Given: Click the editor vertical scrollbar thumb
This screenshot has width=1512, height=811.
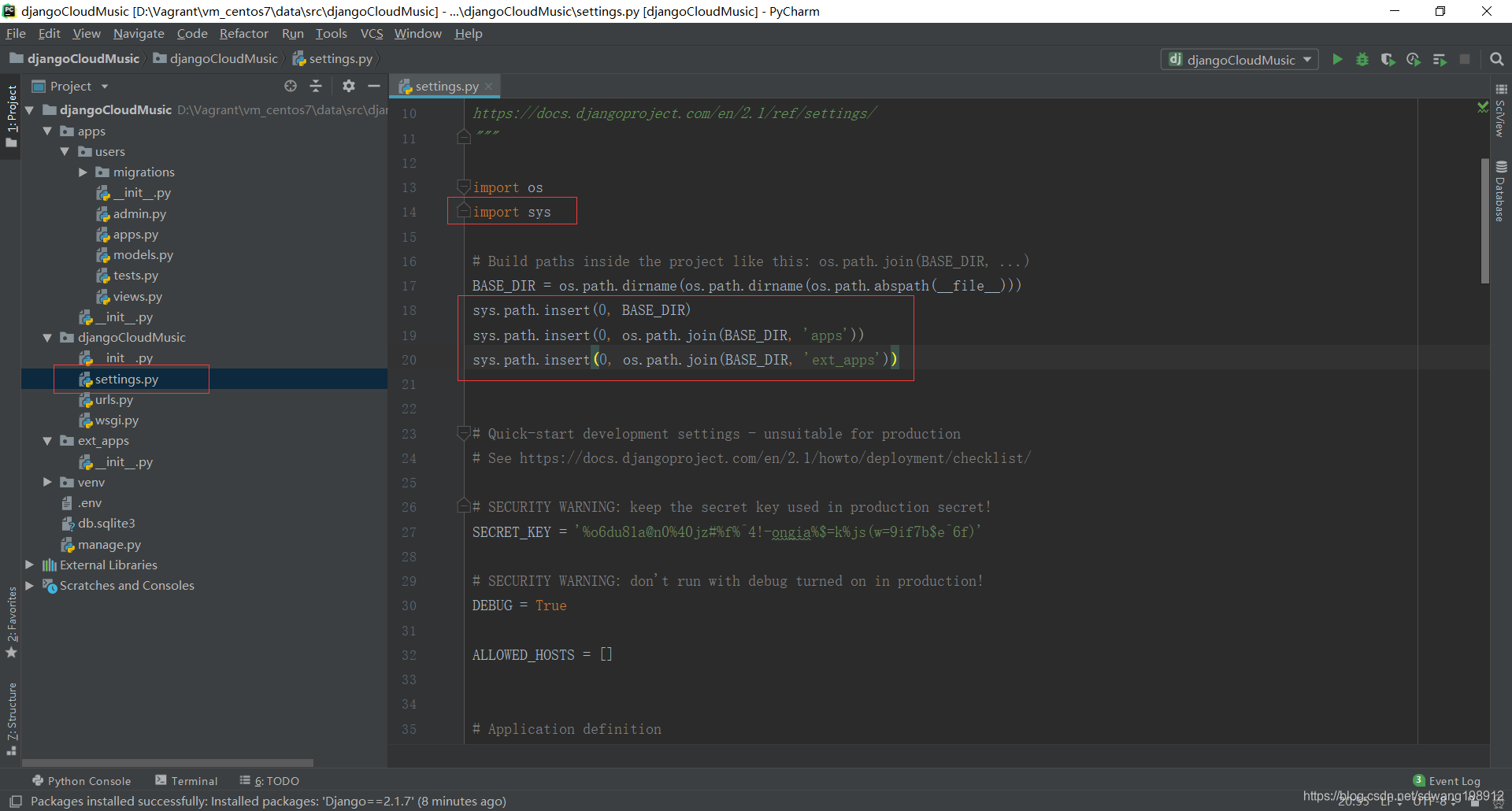Looking at the screenshot, I should point(1484,220).
